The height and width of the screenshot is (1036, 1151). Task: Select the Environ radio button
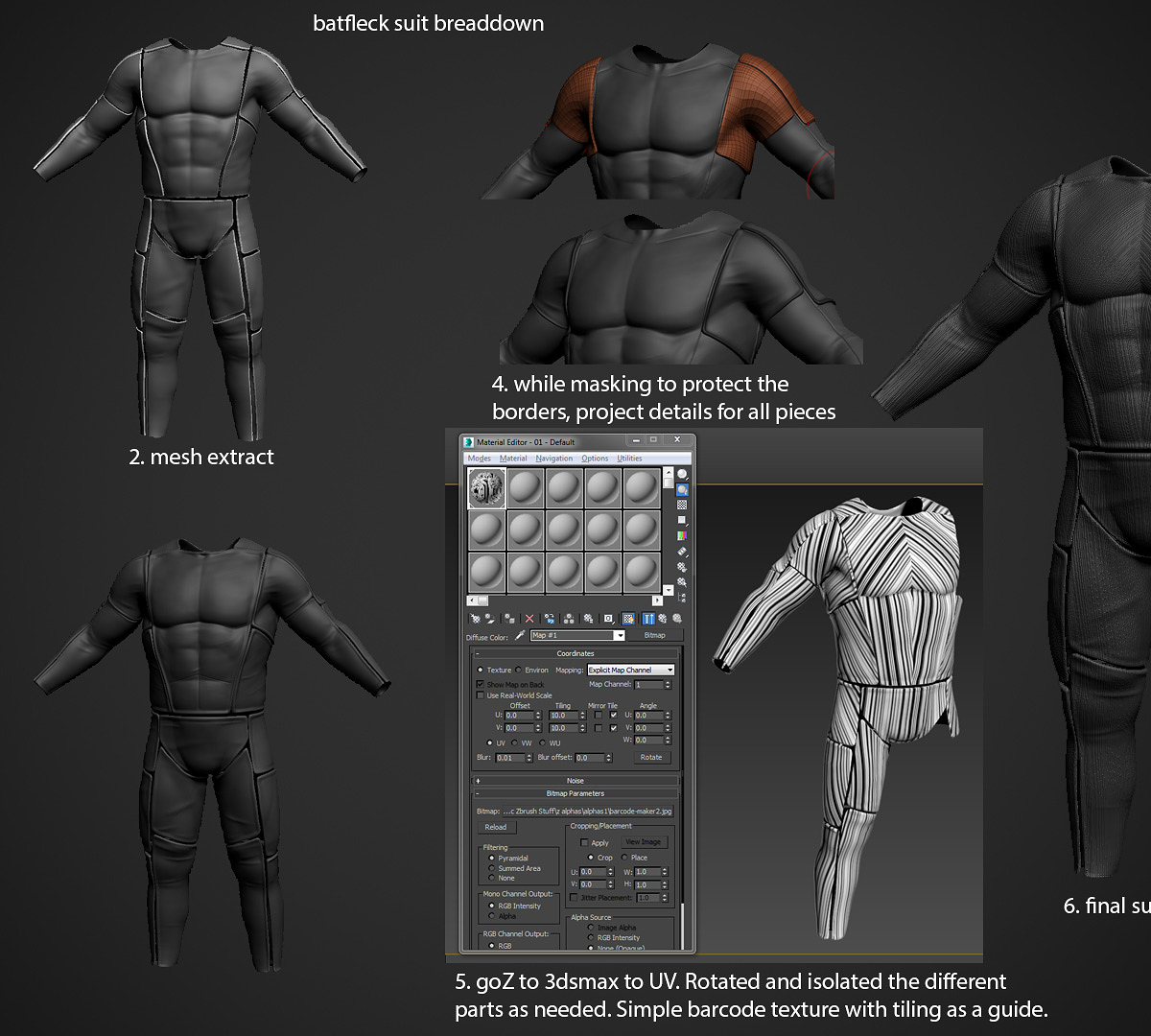pos(519,670)
